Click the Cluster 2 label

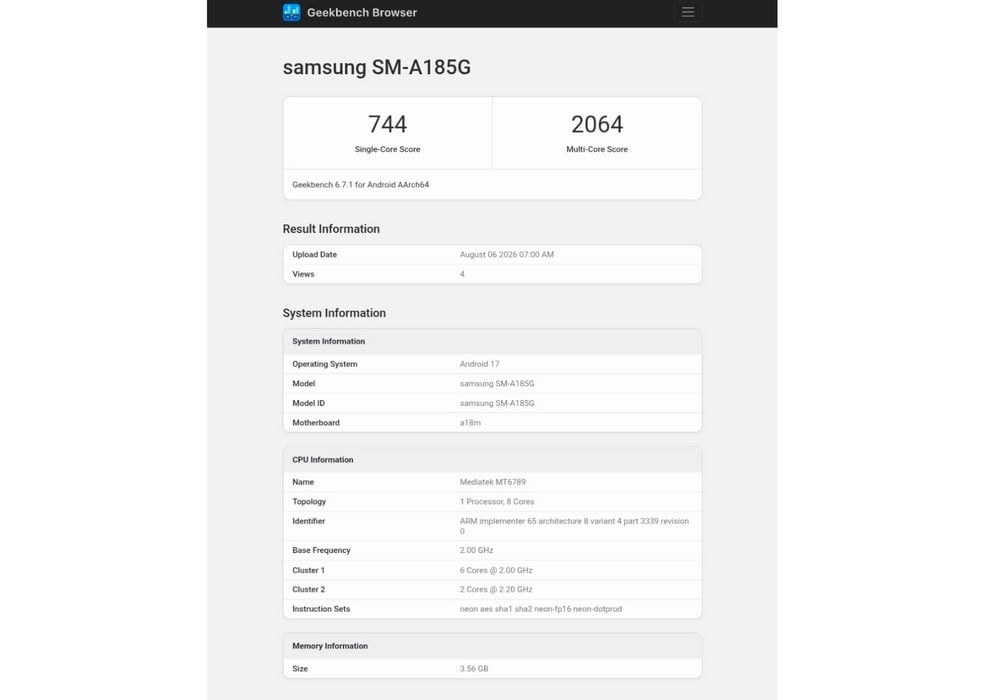click(x=309, y=590)
